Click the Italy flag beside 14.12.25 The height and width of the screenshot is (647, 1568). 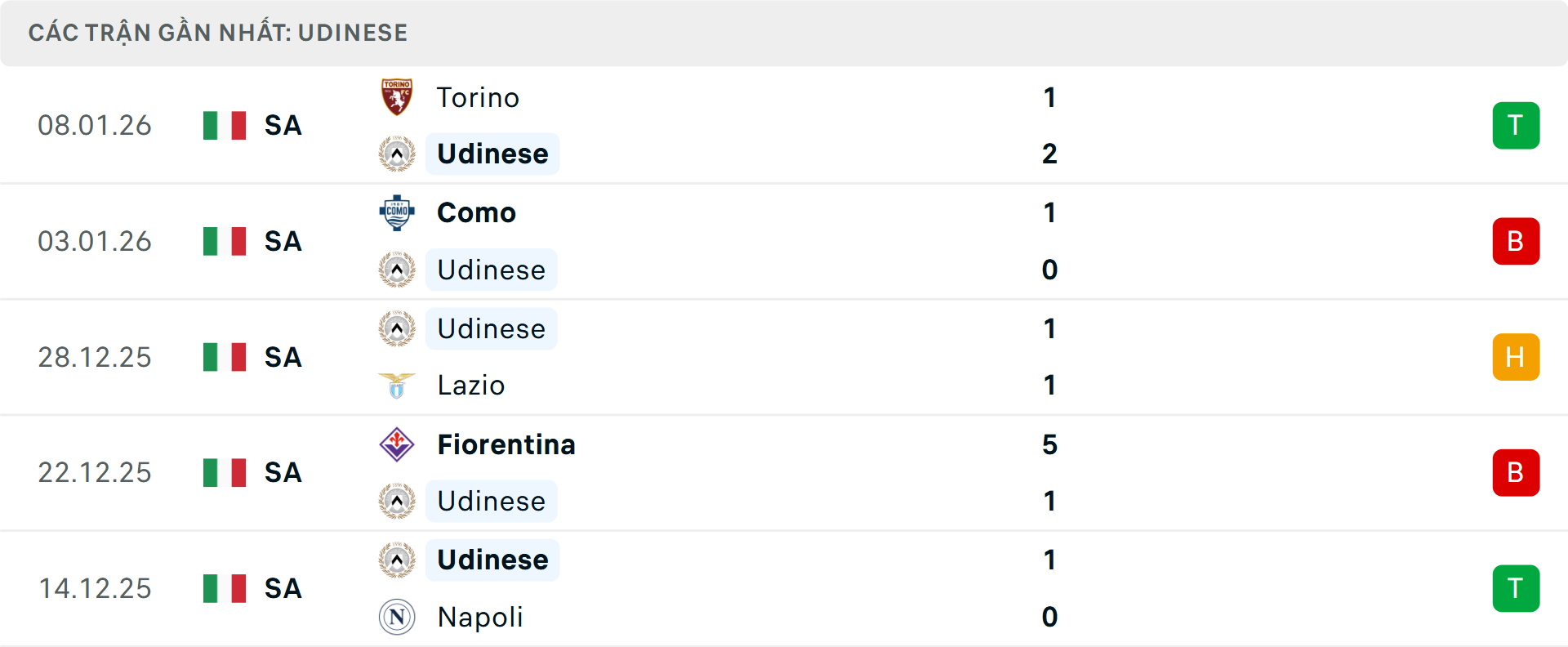(225, 588)
